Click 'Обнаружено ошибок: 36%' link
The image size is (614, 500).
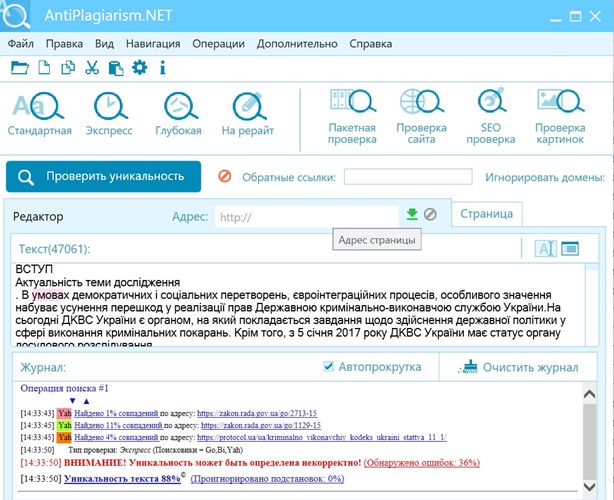pyautogui.click(x=422, y=463)
